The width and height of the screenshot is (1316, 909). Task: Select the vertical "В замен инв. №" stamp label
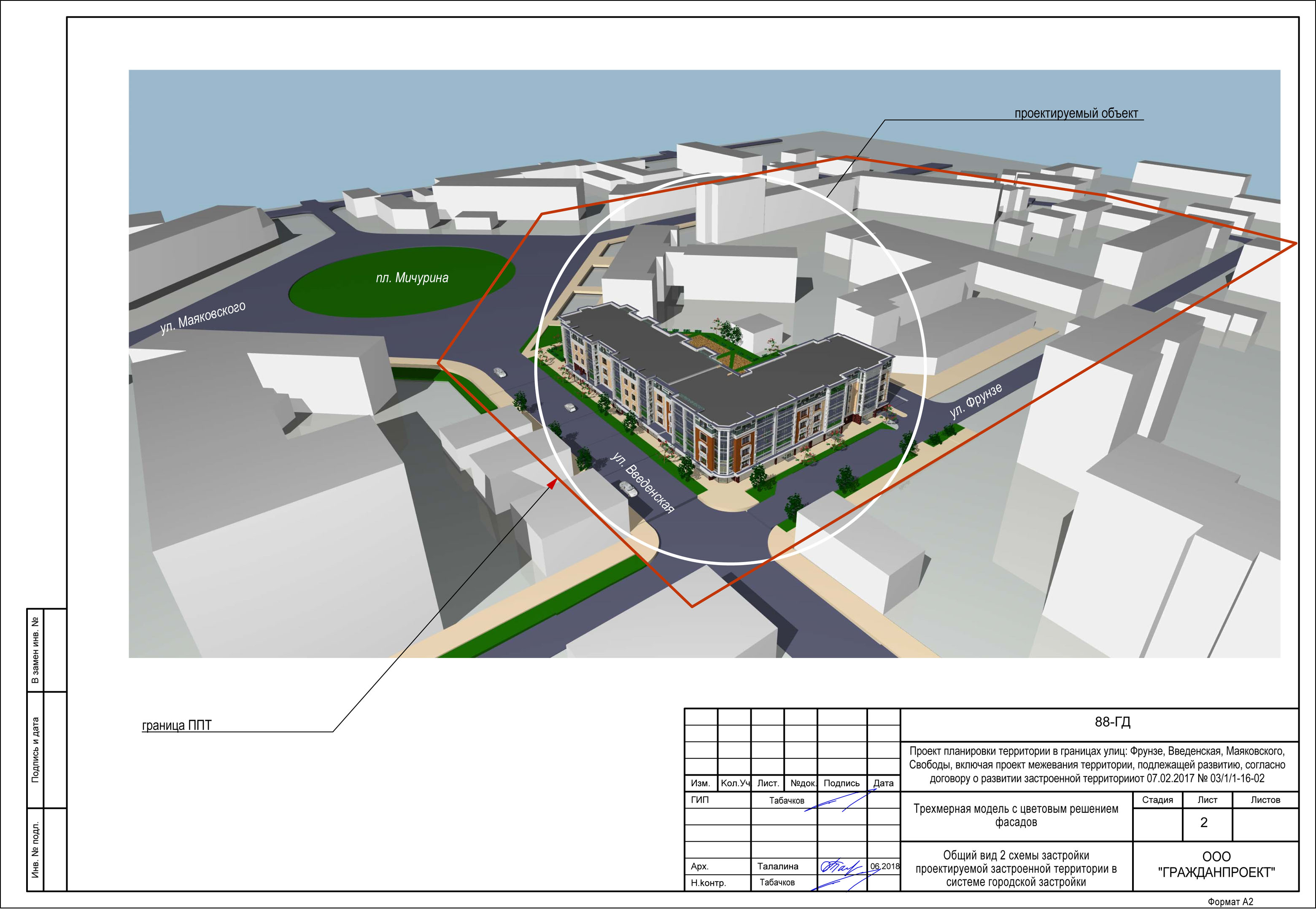click(x=35, y=649)
